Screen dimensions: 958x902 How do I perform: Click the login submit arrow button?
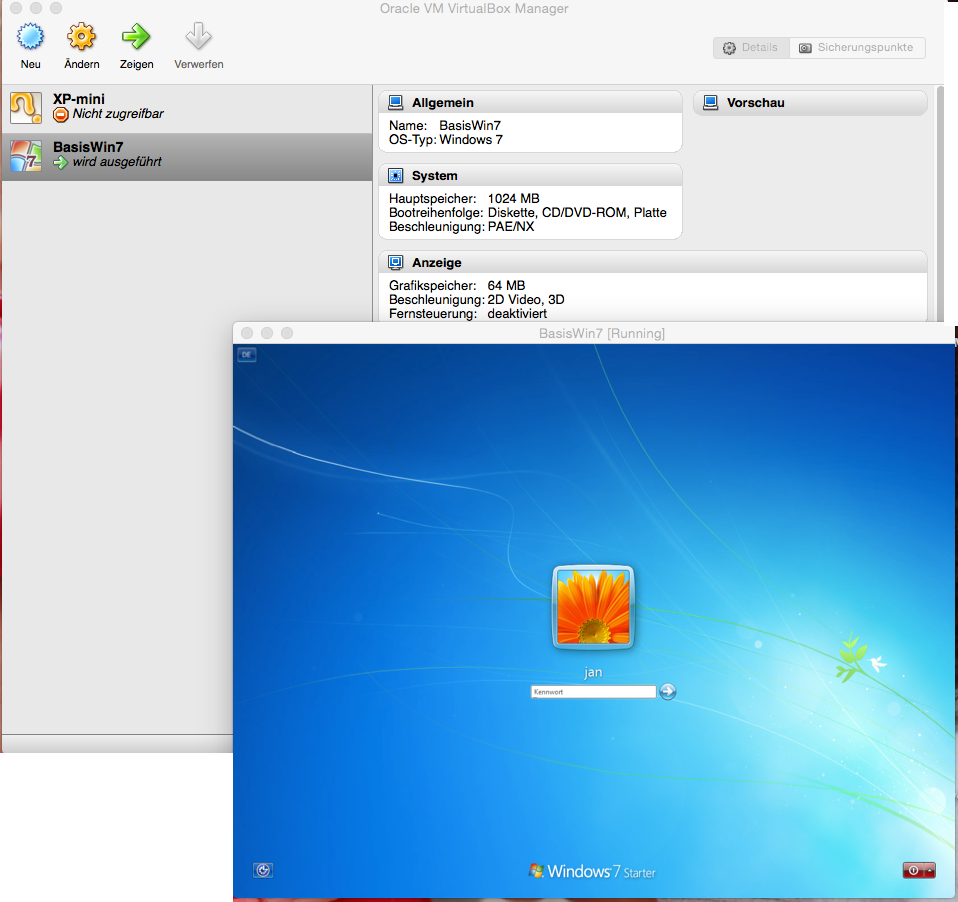point(668,691)
